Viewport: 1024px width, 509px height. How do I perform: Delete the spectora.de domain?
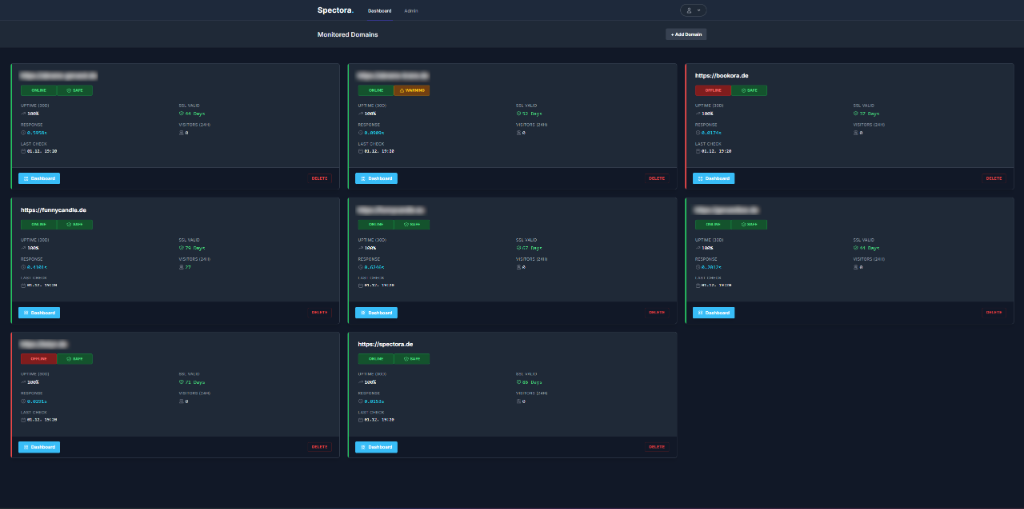tap(656, 446)
